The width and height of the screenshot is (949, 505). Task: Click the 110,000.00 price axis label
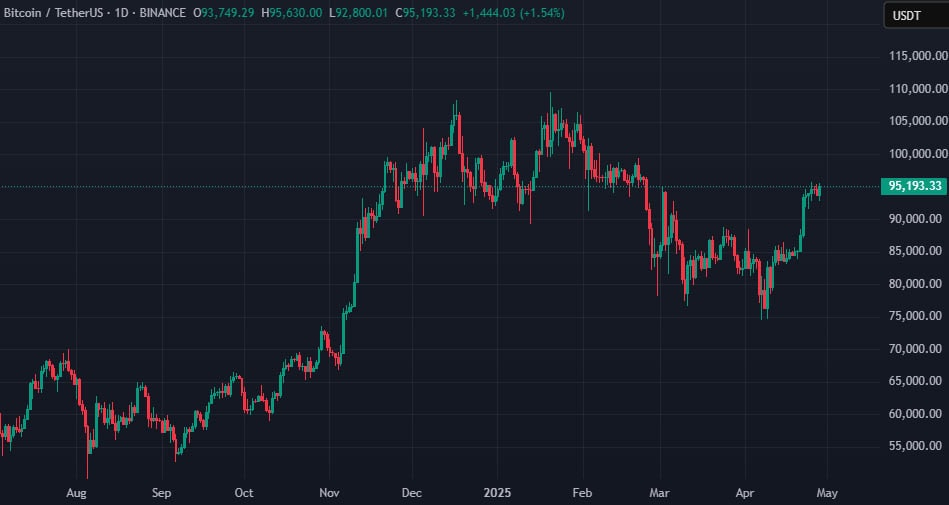point(918,88)
